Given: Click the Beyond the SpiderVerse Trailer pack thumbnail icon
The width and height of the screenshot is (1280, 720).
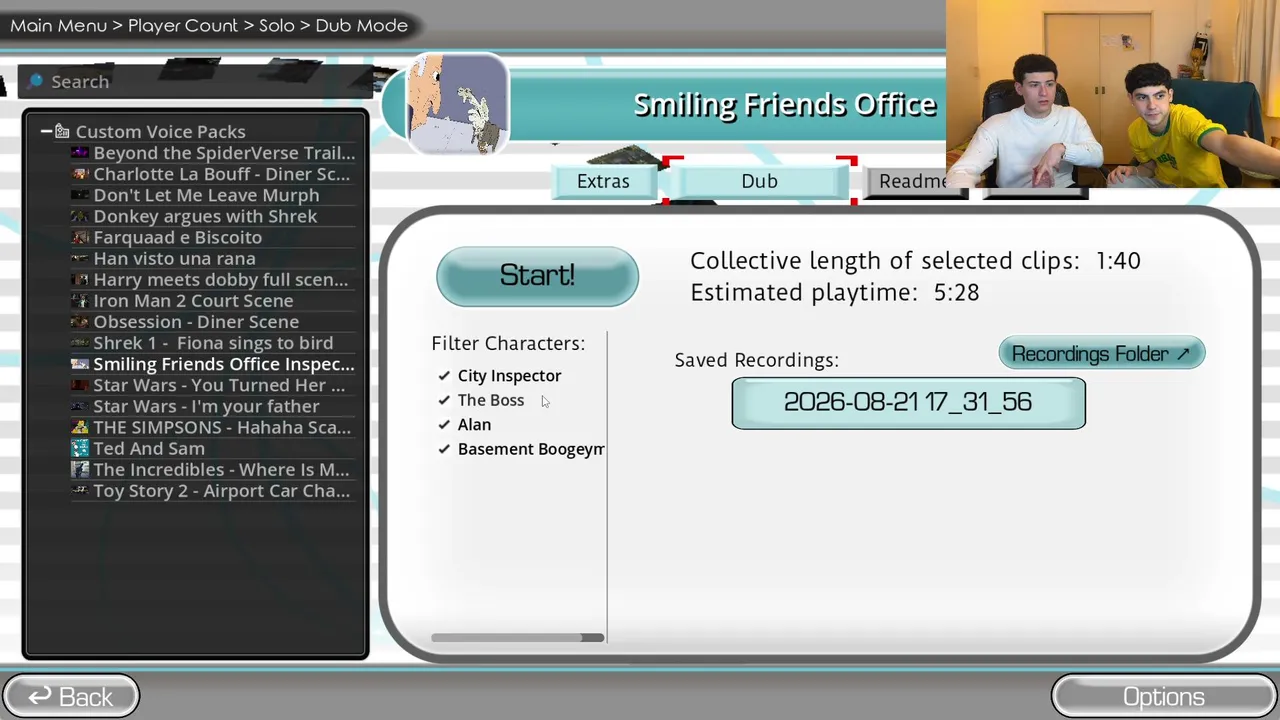Looking at the screenshot, I should (80, 153).
